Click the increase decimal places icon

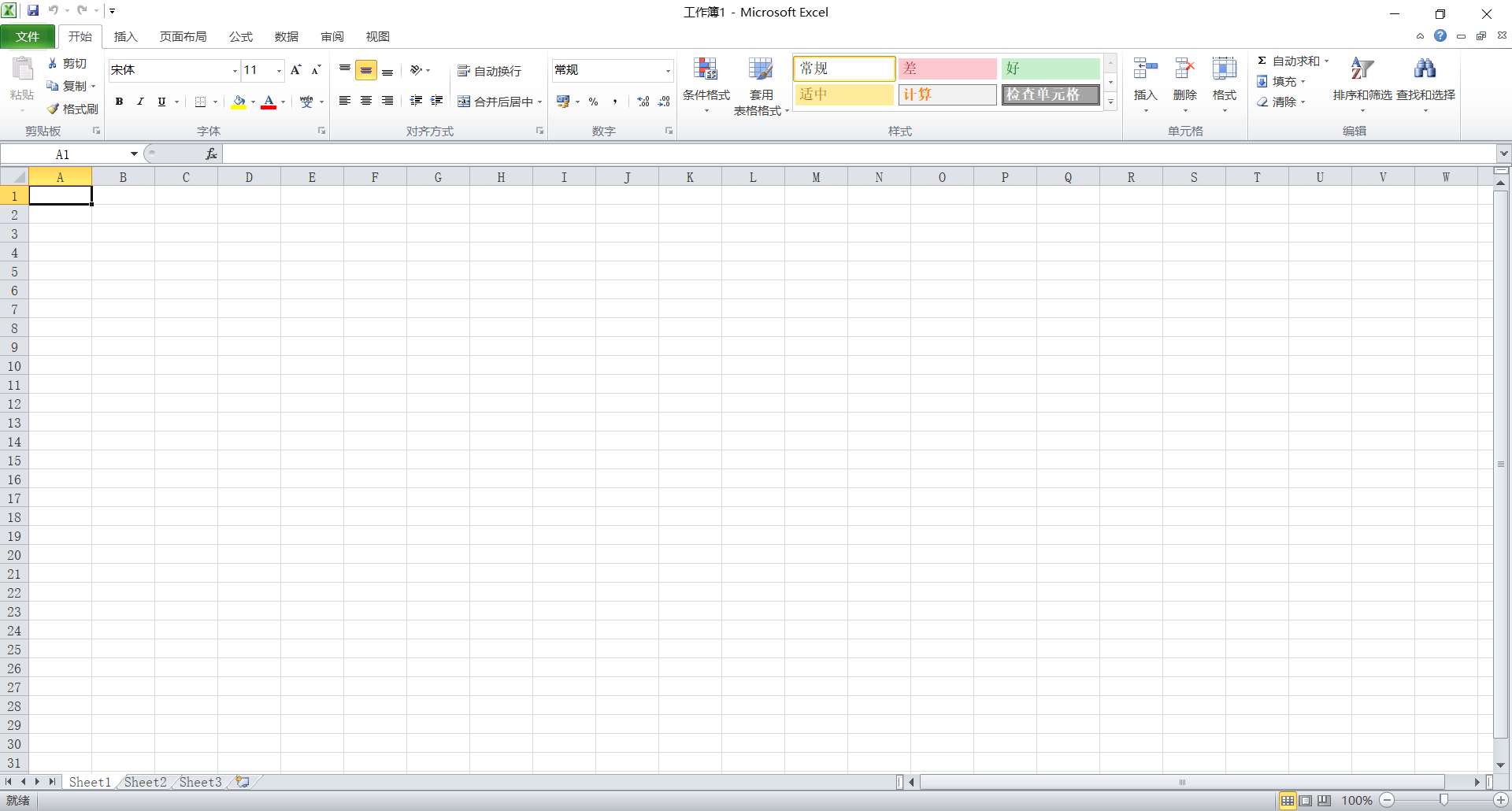(643, 102)
